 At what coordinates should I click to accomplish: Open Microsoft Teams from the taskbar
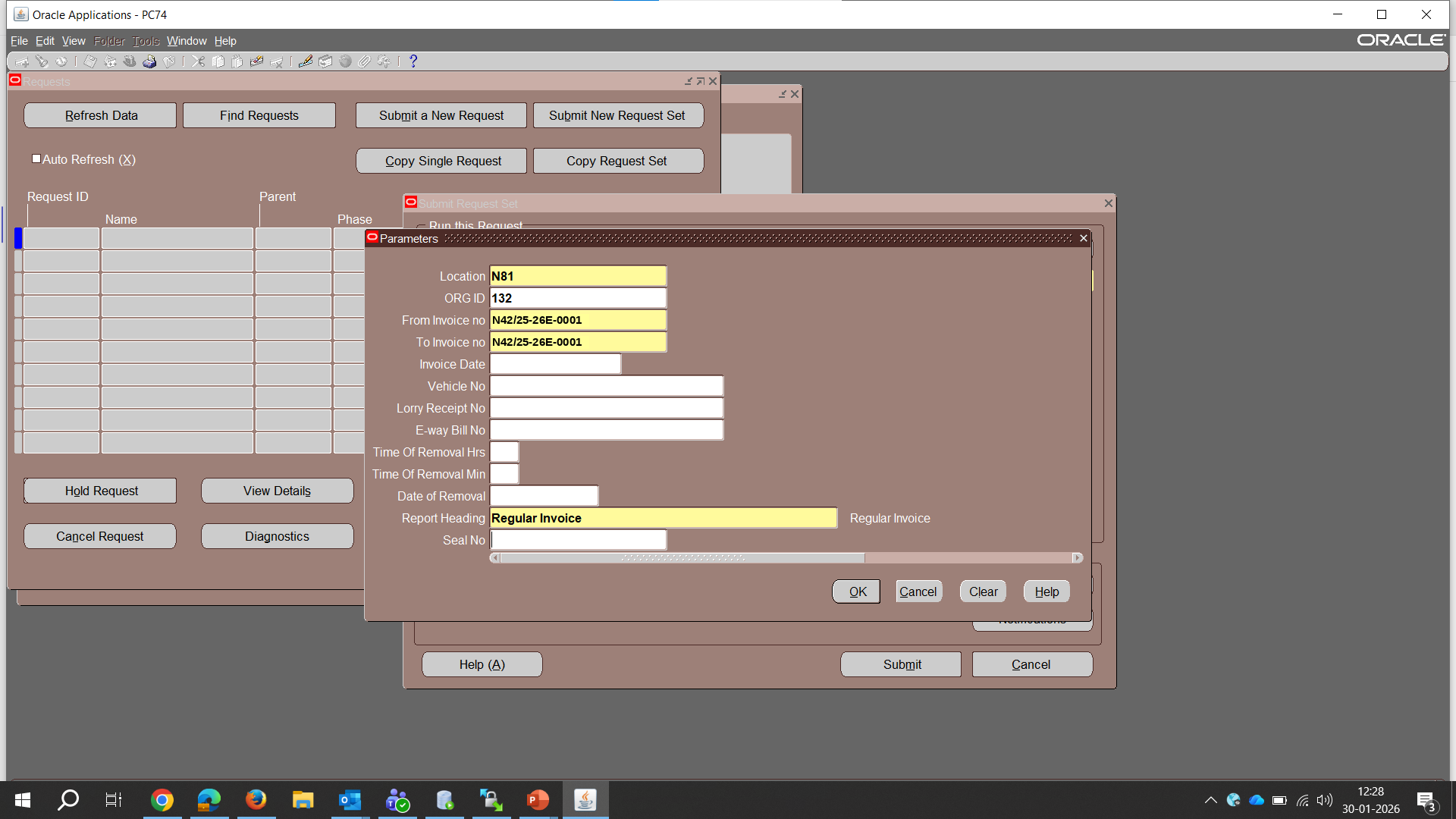[x=397, y=800]
